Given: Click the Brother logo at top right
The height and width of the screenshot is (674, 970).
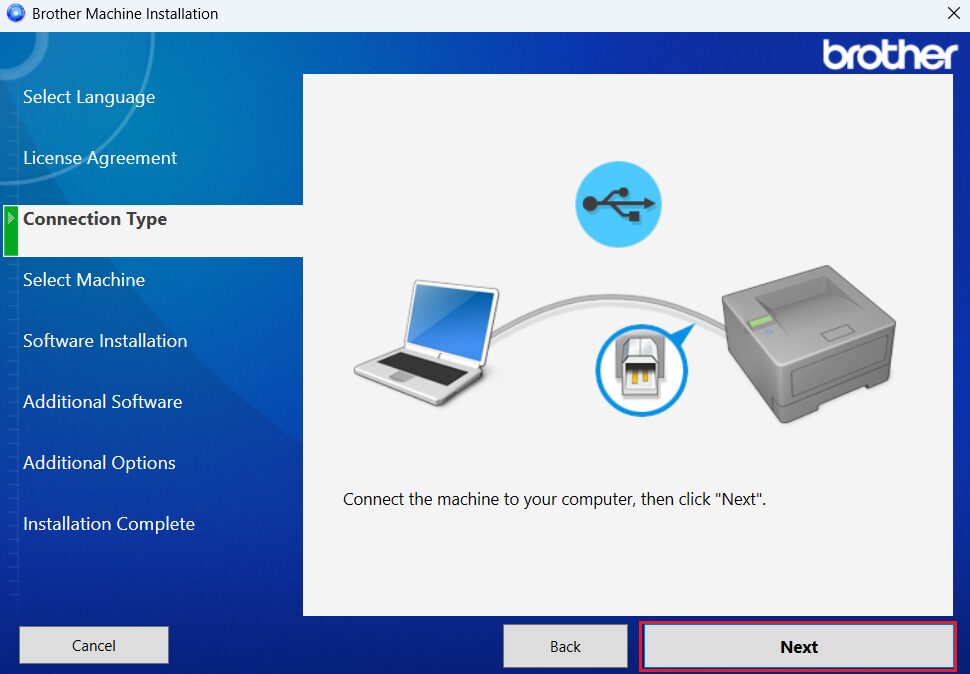Looking at the screenshot, I should (x=889, y=54).
